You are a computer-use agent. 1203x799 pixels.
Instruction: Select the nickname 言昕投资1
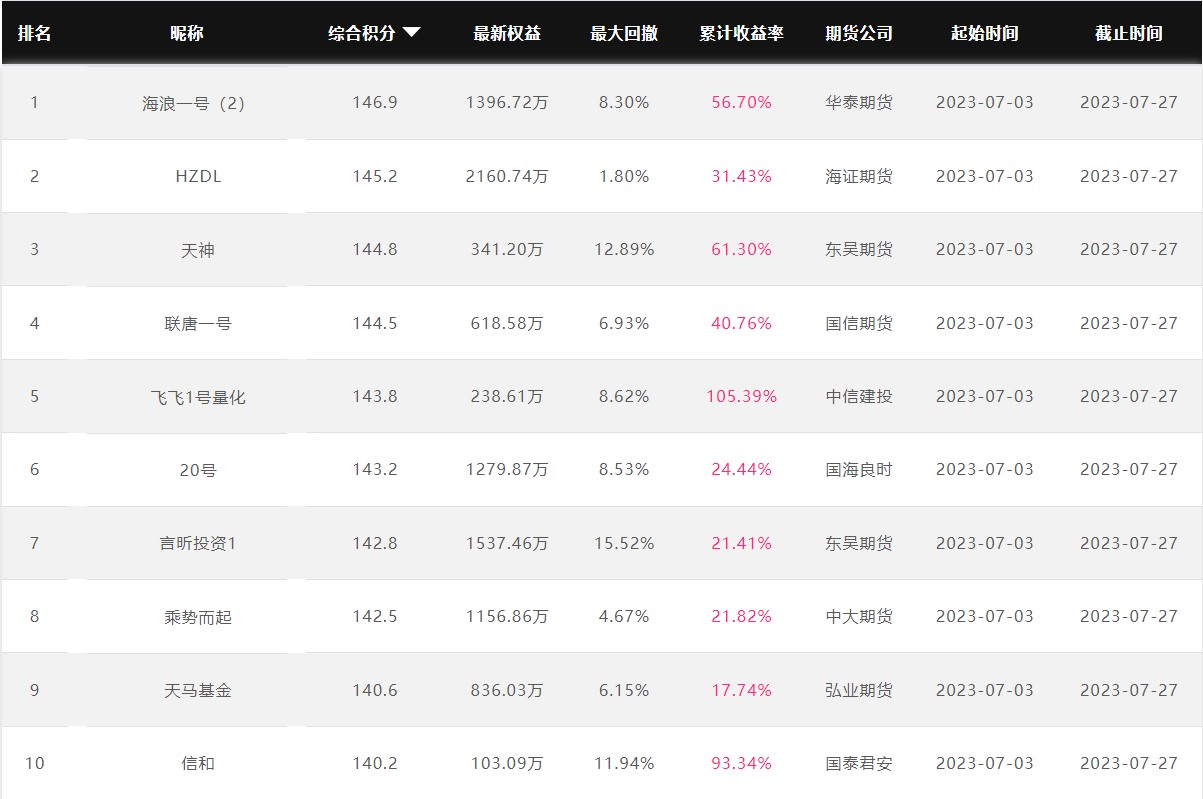point(198,544)
